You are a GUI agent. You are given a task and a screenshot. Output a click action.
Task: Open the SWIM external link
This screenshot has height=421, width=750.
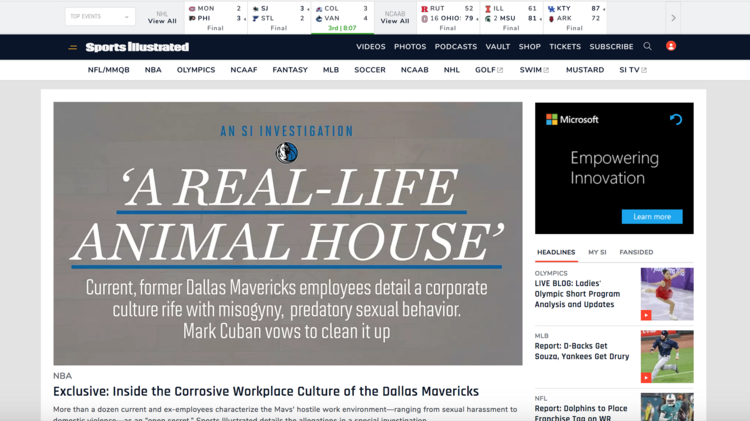[534, 70]
